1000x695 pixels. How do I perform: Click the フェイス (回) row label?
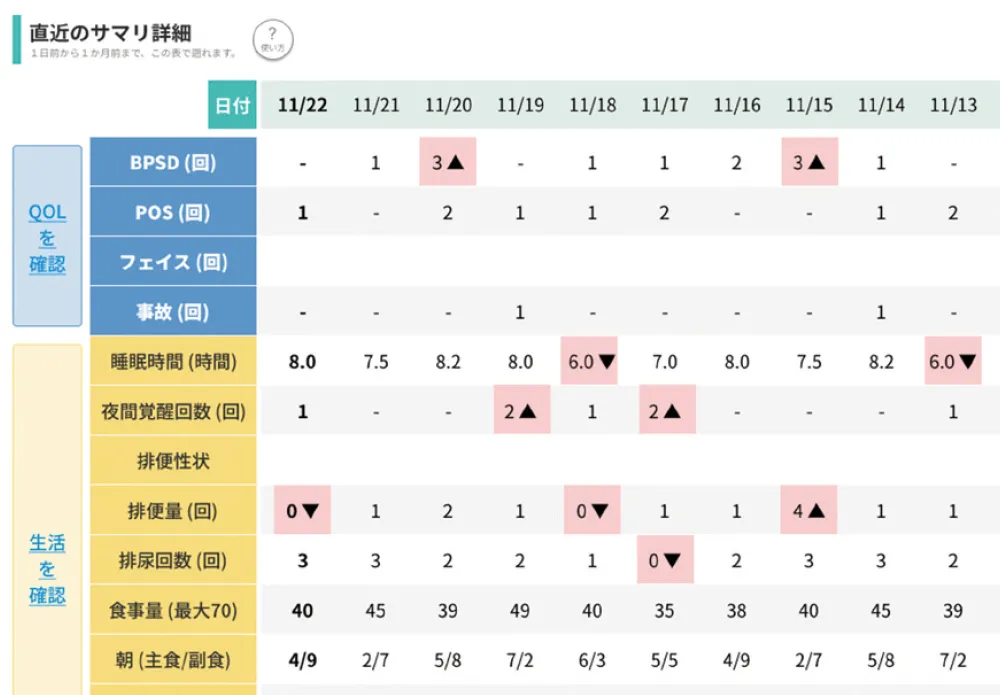(x=173, y=262)
